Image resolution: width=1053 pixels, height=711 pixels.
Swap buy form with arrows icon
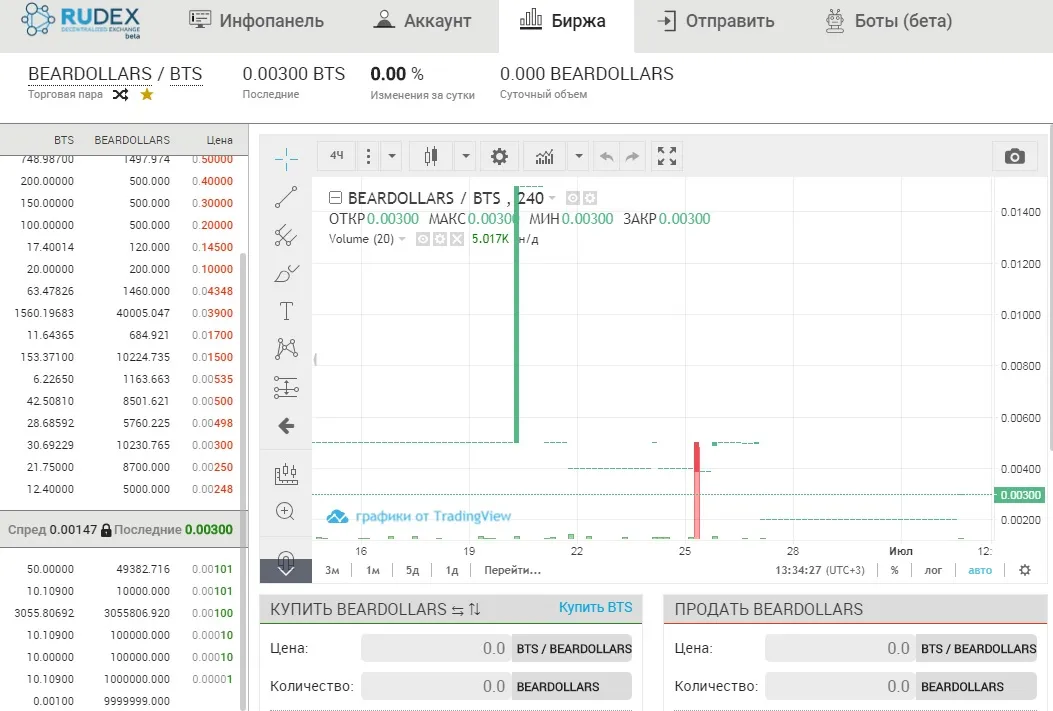point(457,610)
